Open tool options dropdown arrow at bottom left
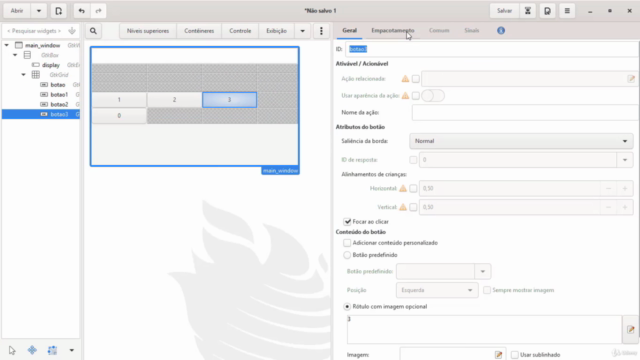 (71, 350)
